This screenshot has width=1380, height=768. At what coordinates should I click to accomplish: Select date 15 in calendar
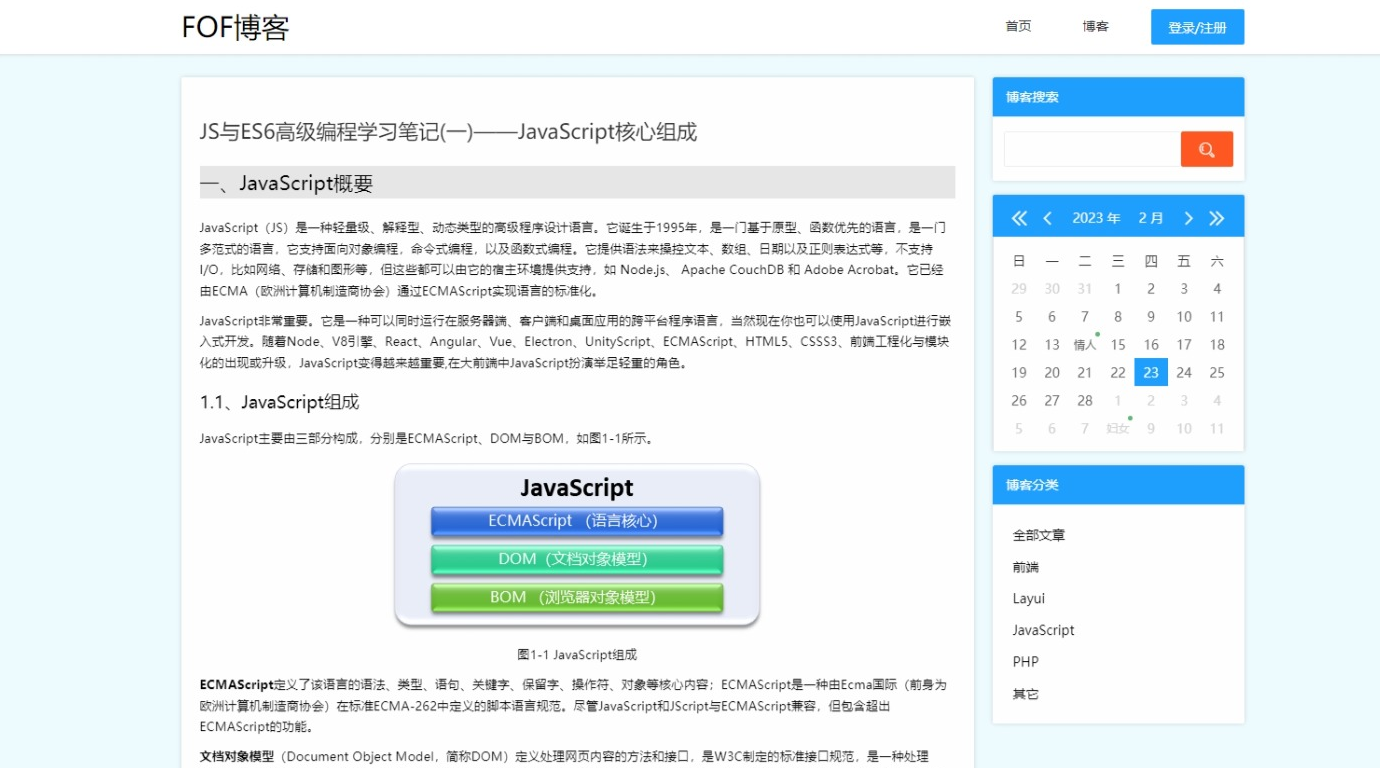1118,344
